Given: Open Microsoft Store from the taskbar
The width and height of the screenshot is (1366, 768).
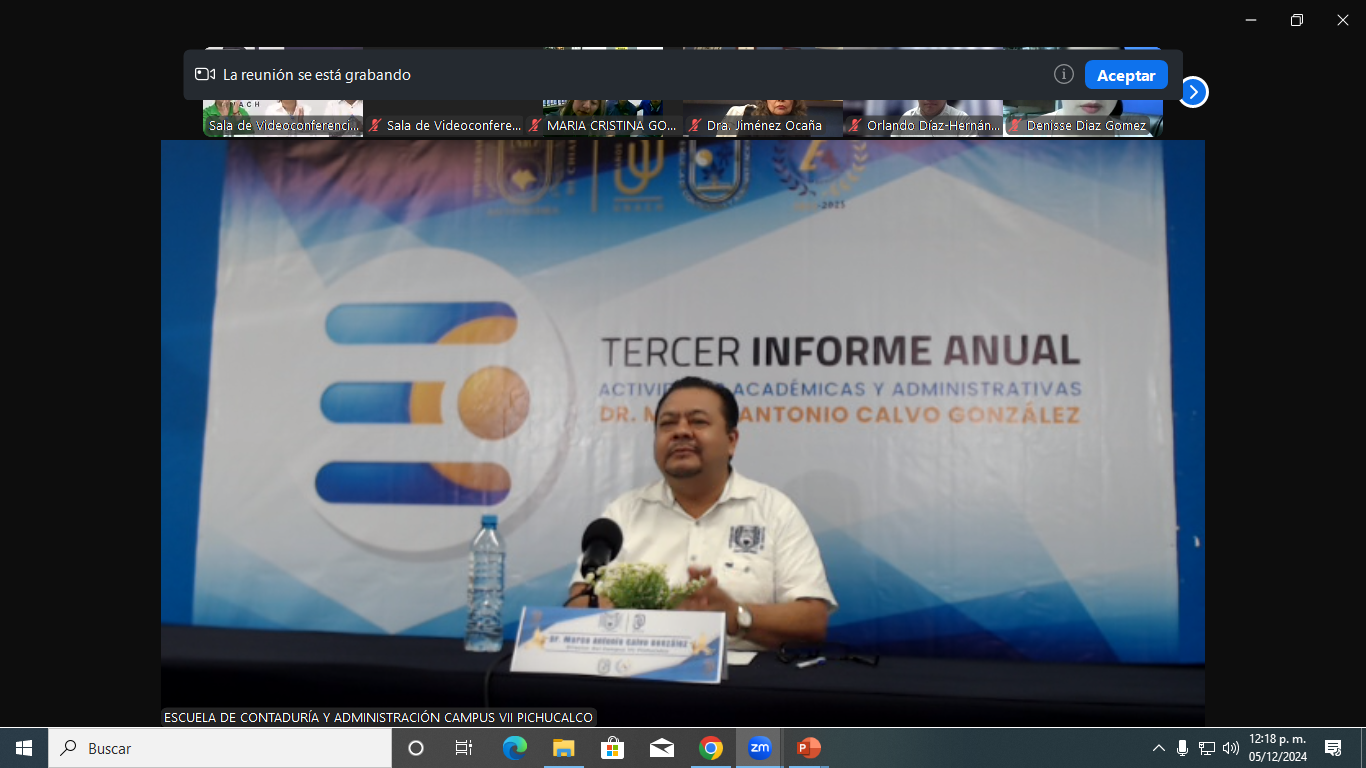Looking at the screenshot, I should (612, 748).
